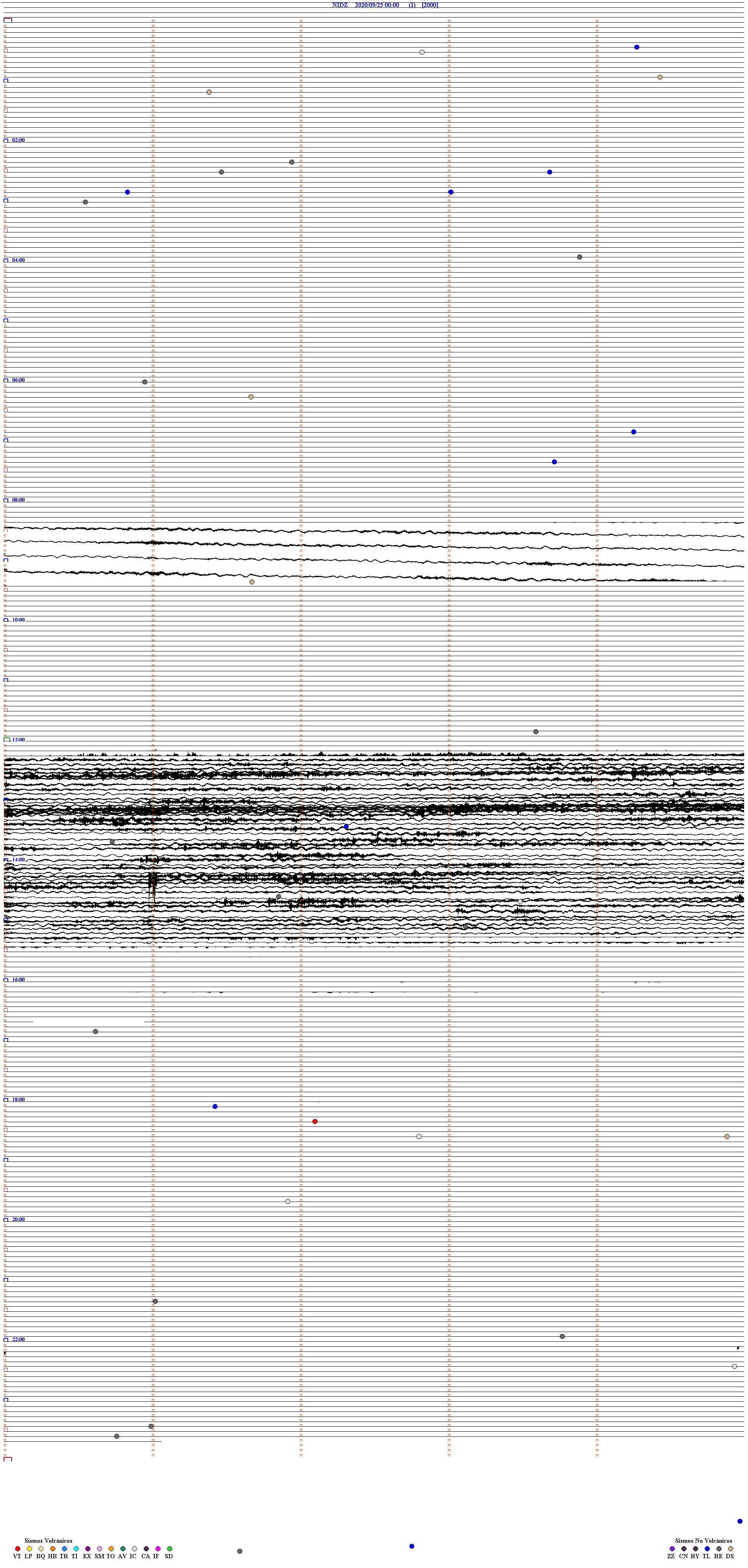The image size is (748, 1568).
Task: Click the red VT legend swatch
Action: pos(18,1549)
